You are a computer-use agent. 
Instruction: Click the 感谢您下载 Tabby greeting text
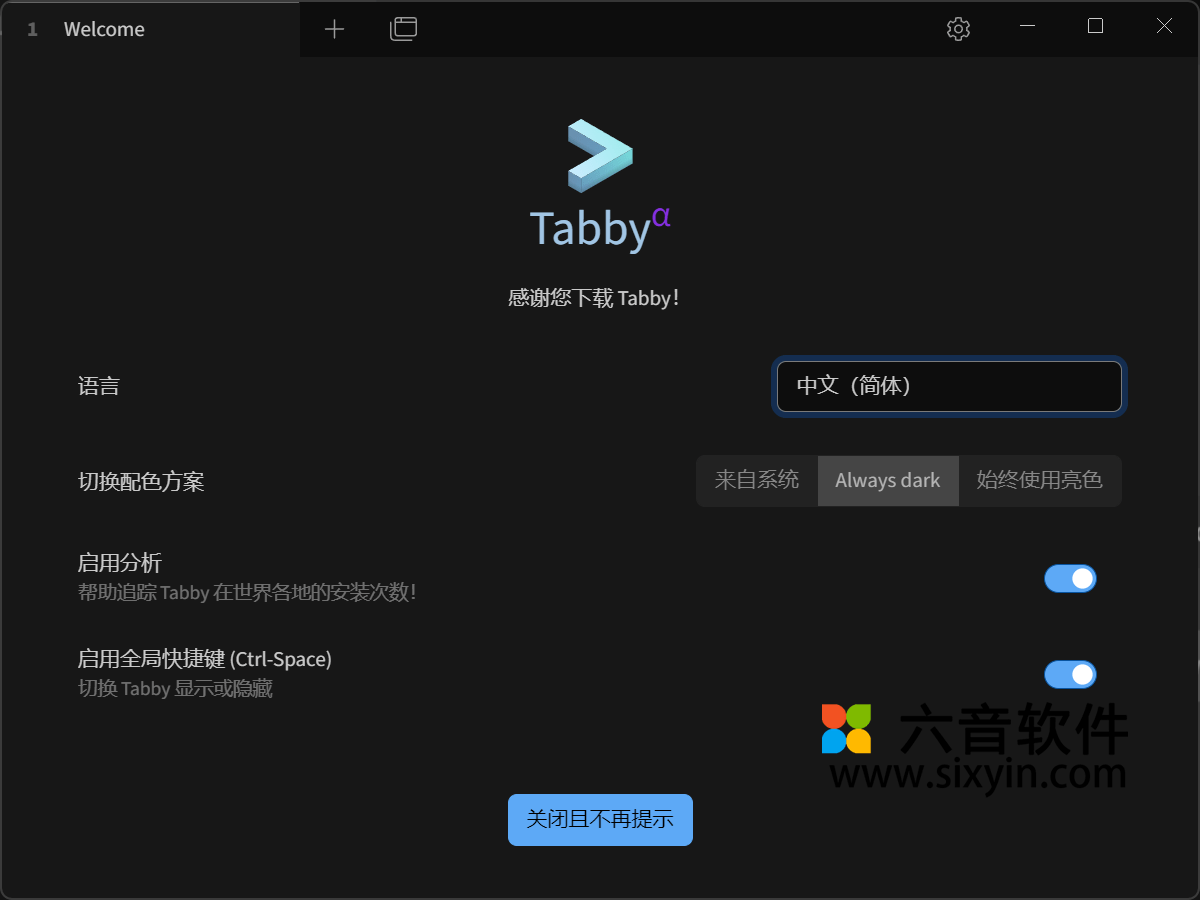[x=594, y=297]
